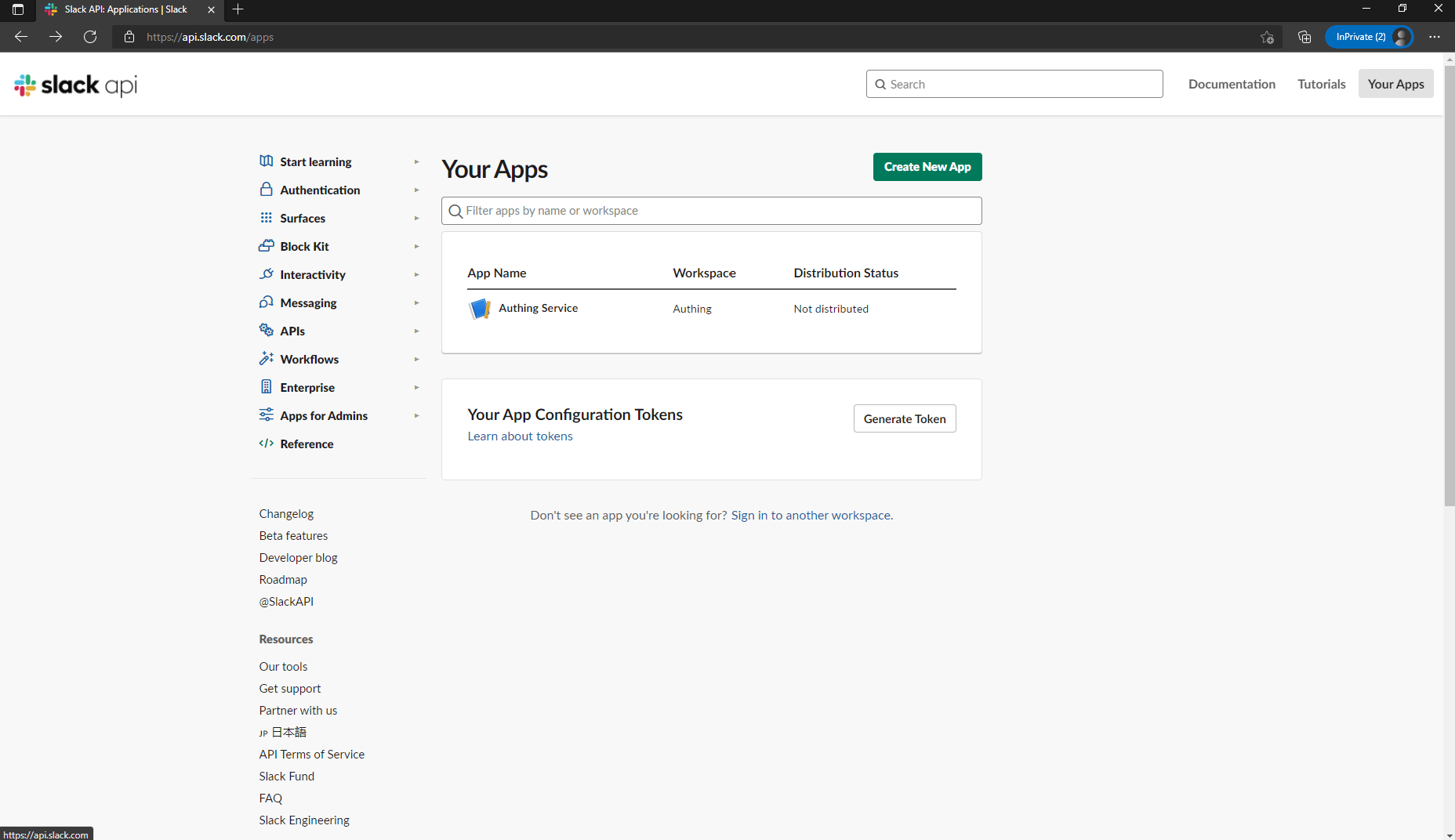Select the Workflows wand icon
The image size is (1455, 840).
pyautogui.click(x=267, y=359)
